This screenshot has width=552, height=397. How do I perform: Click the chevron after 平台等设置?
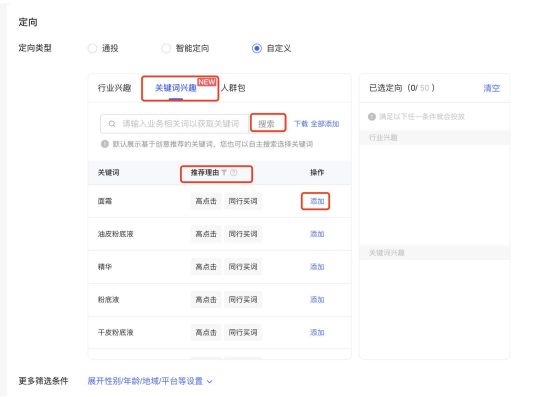click(209, 382)
